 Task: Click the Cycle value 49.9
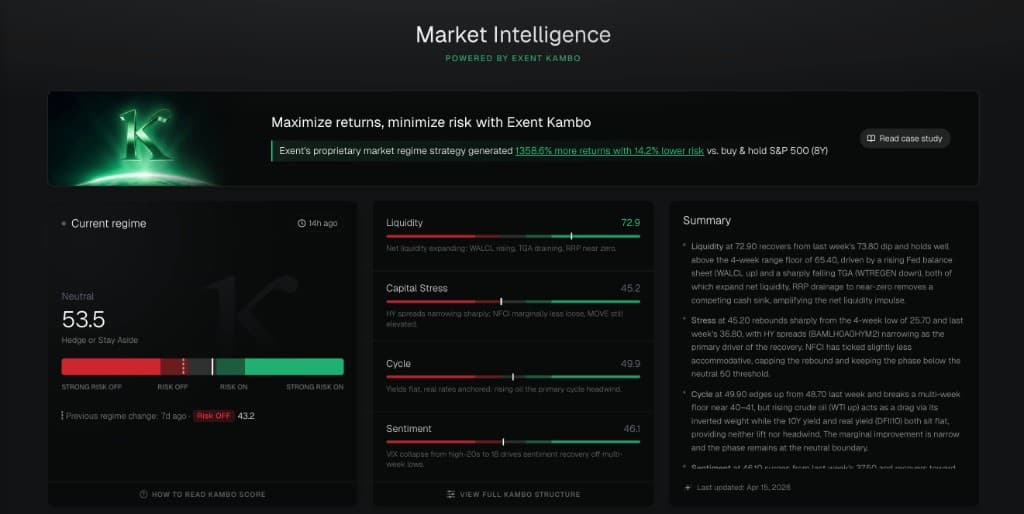(x=630, y=363)
